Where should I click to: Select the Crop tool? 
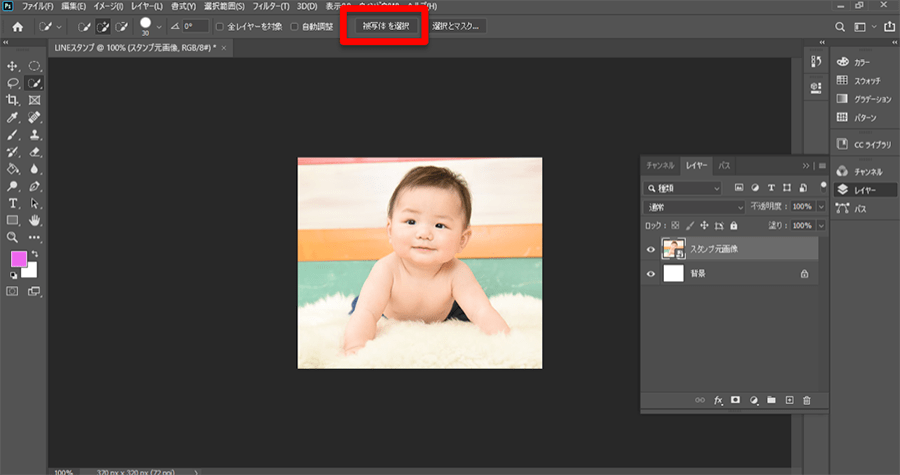[x=13, y=100]
